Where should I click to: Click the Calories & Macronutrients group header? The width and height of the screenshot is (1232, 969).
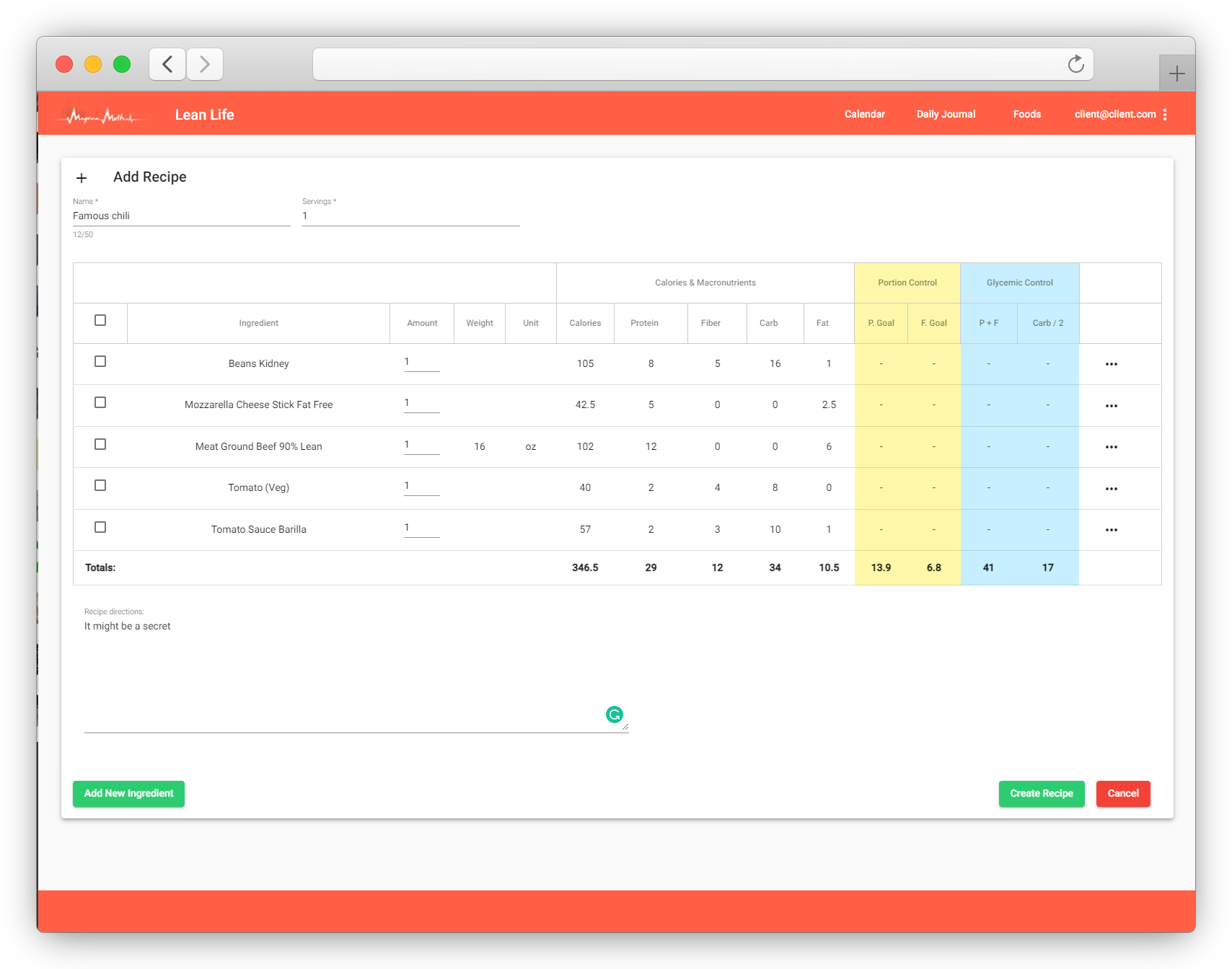(x=705, y=283)
